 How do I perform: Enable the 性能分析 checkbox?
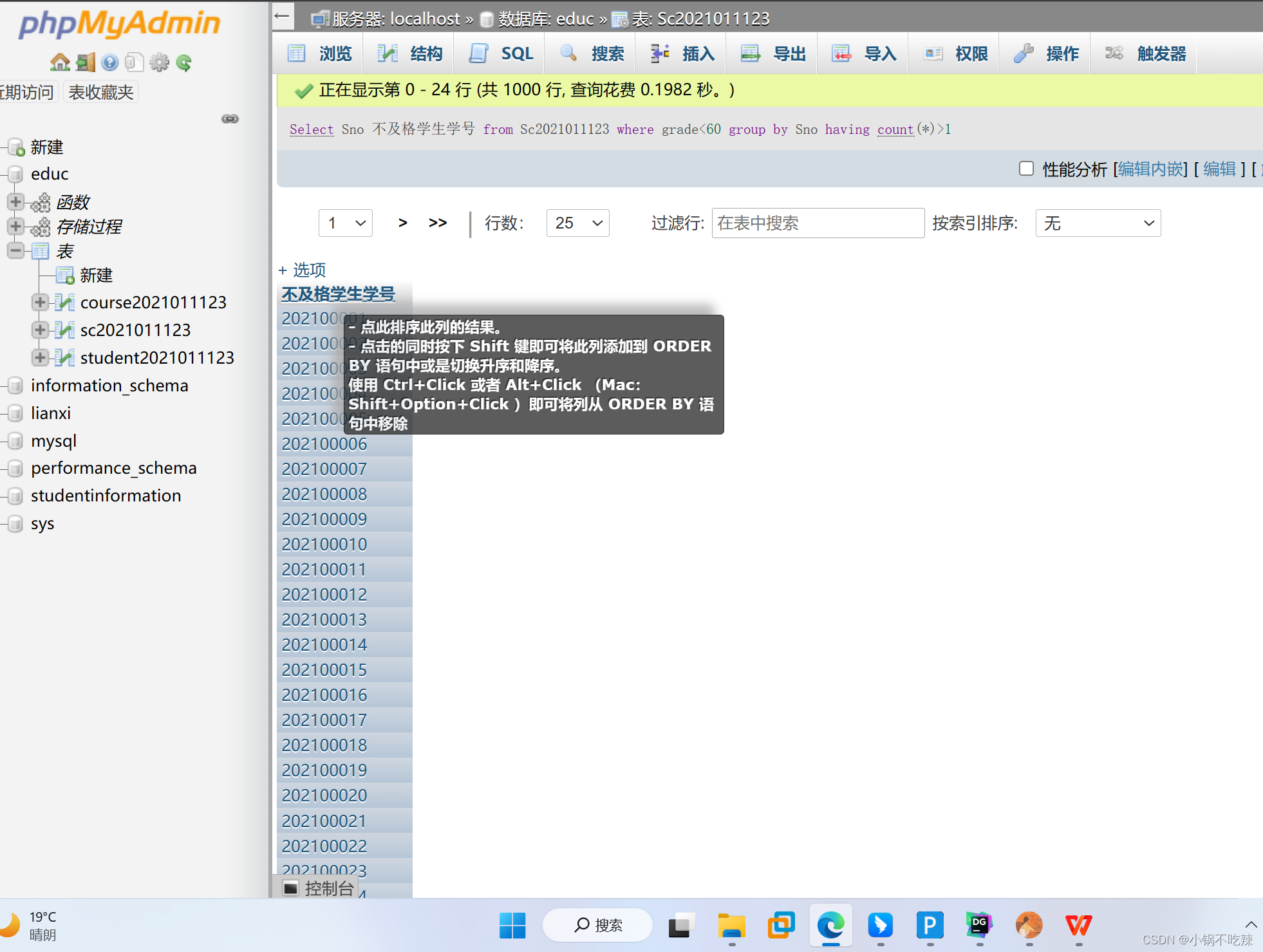pyautogui.click(x=1026, y=169)
